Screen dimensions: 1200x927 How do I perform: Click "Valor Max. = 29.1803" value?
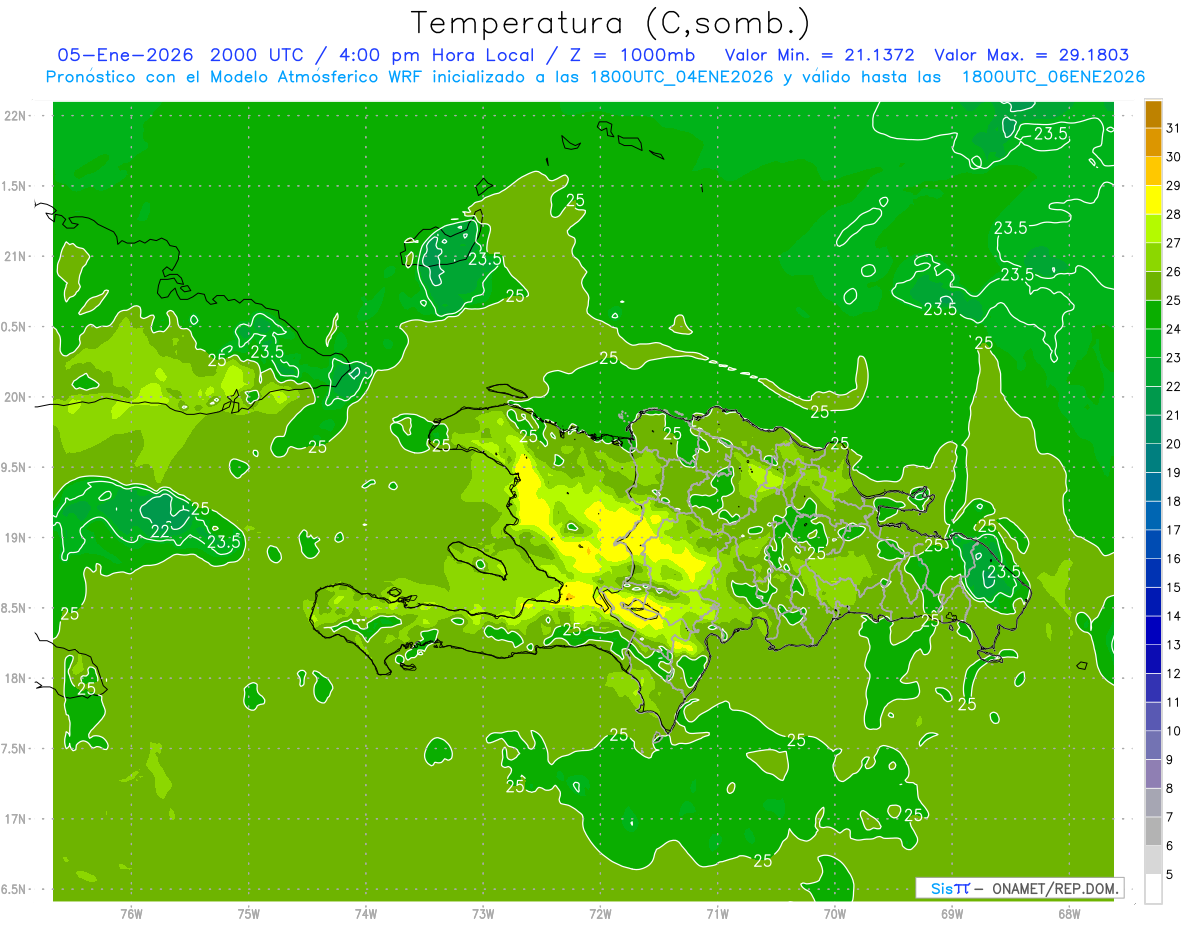pyautogui.click(x=1031, y=55)
